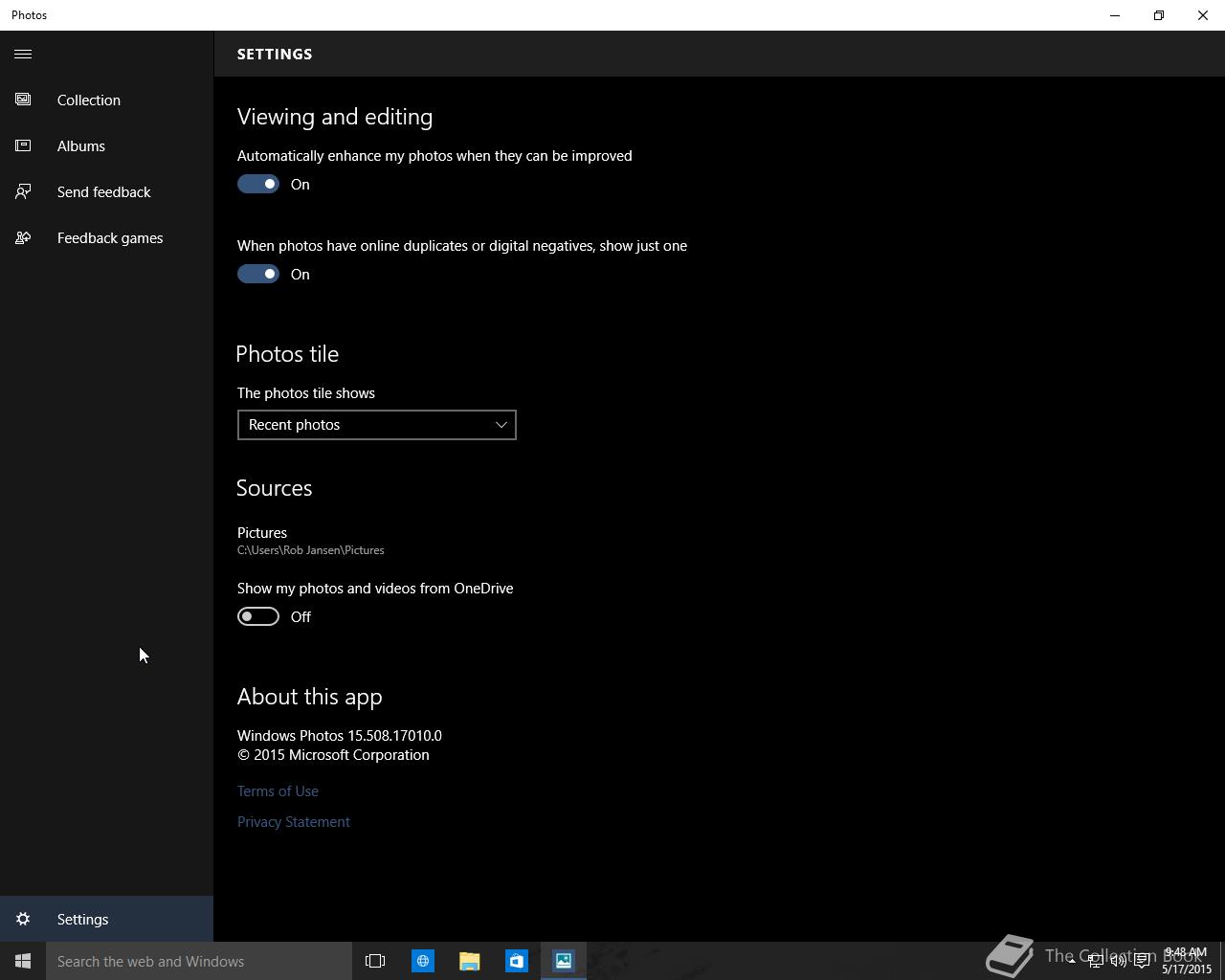Select the Pictures source folder entry
Image resolution: width=1225 pixels, height=980 pixels.
click(x=311, y=541)
